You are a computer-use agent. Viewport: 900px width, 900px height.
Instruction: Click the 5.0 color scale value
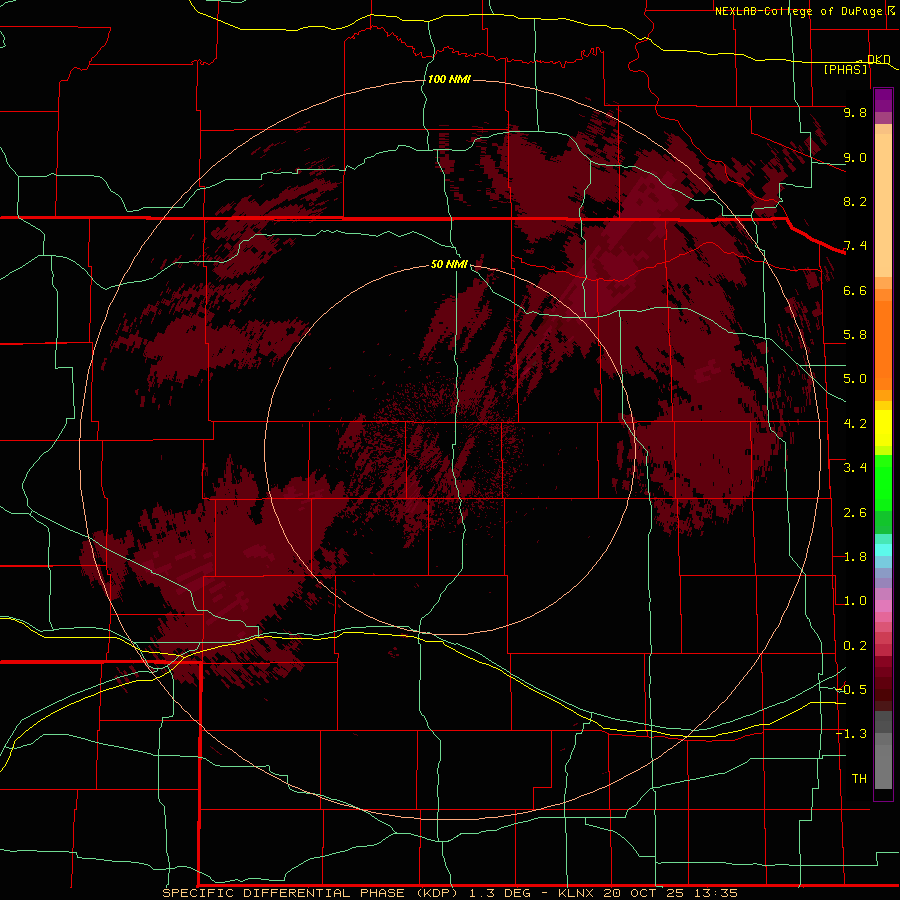pyautogui.click(x=855, y=379)
